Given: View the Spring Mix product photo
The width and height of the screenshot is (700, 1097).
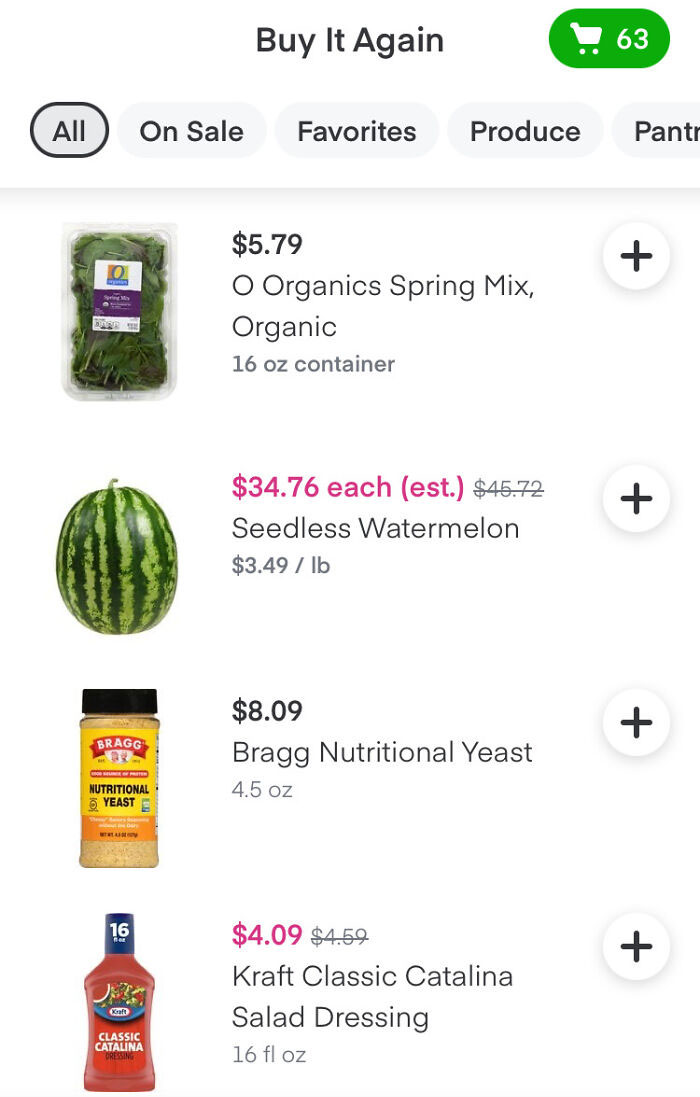Looking at the screenshot, I should pos(119,309).
